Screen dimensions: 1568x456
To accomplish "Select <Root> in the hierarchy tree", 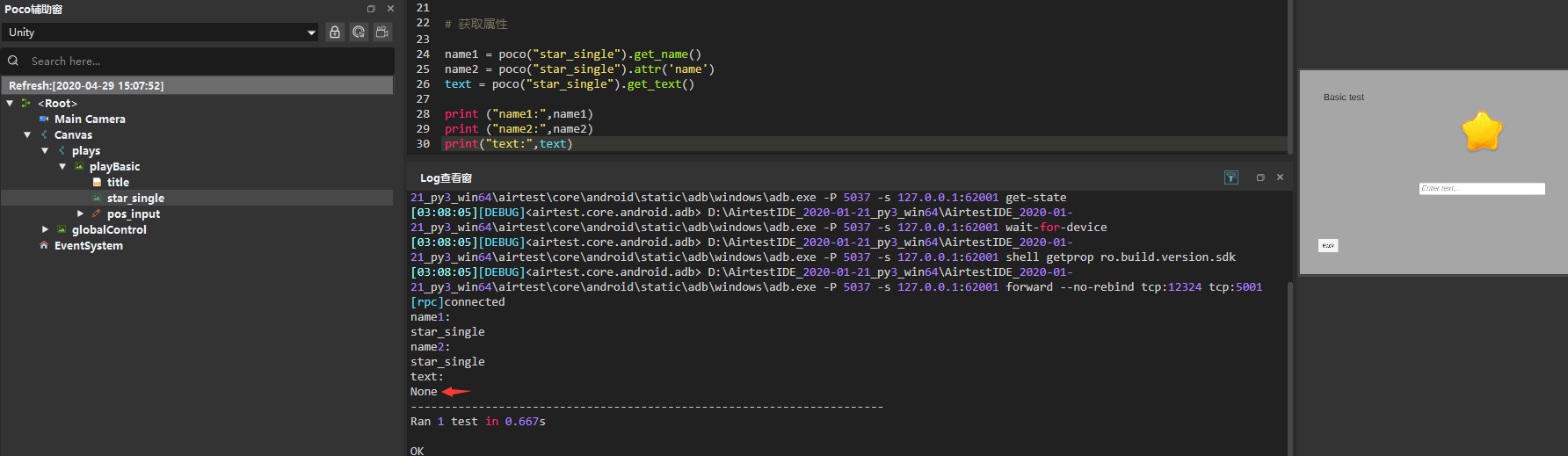I will tap(57, 104).
